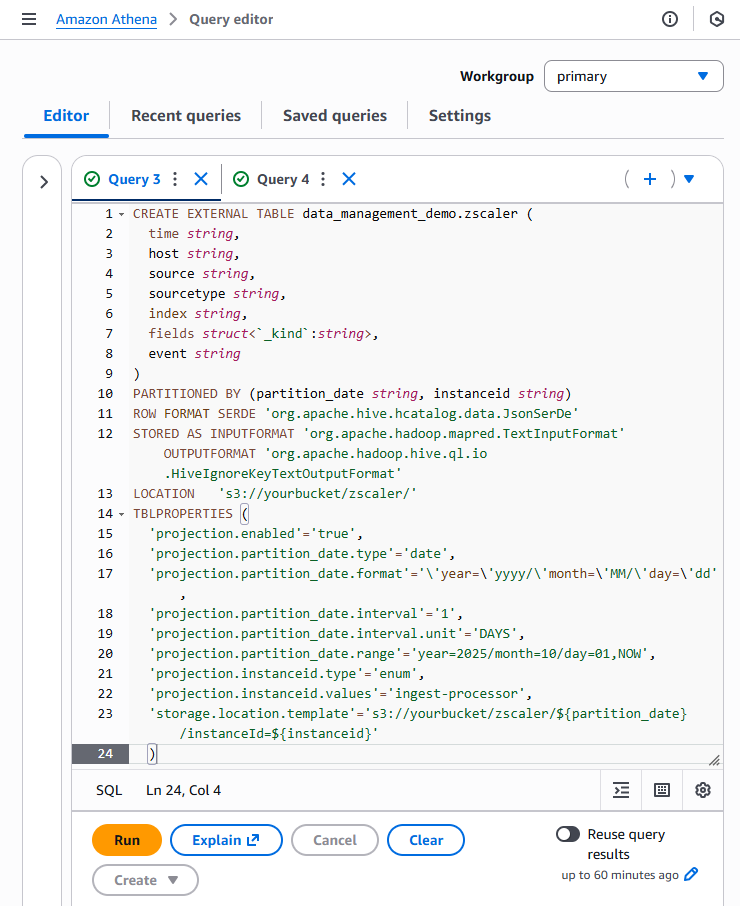This screenshot has width=740, height=906.
Task: Run the current query
Action: [127, 840]
